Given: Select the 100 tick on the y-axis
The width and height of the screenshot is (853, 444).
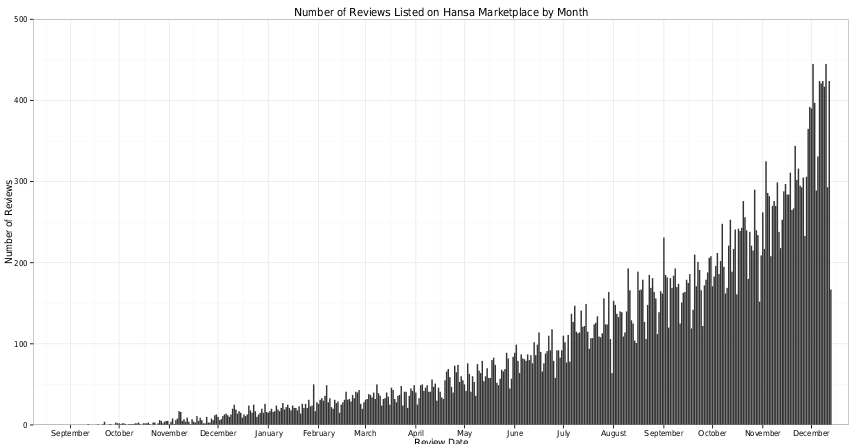Looking at the screenshot, I should 23,344.
